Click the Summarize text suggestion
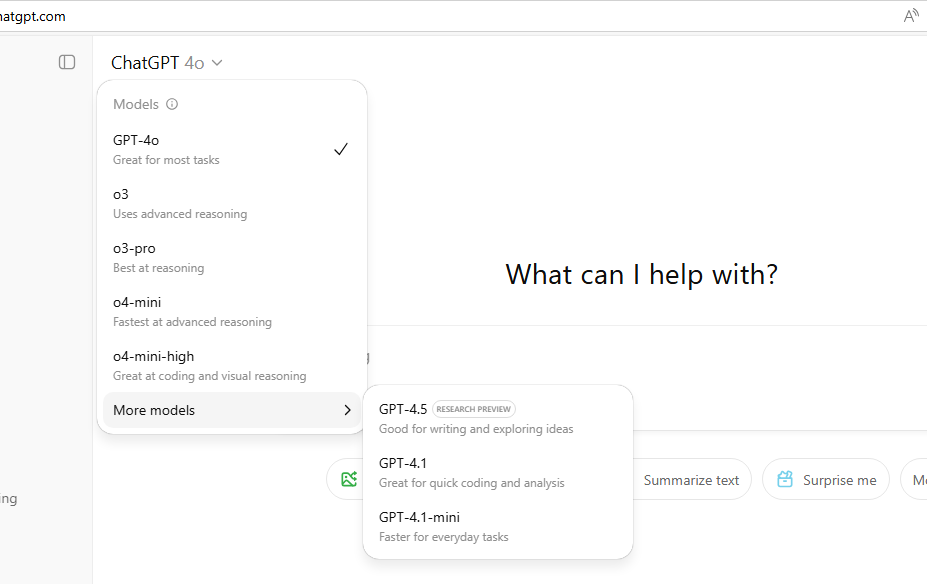Viewport: 927px width, 584px height. coord(691,480)
